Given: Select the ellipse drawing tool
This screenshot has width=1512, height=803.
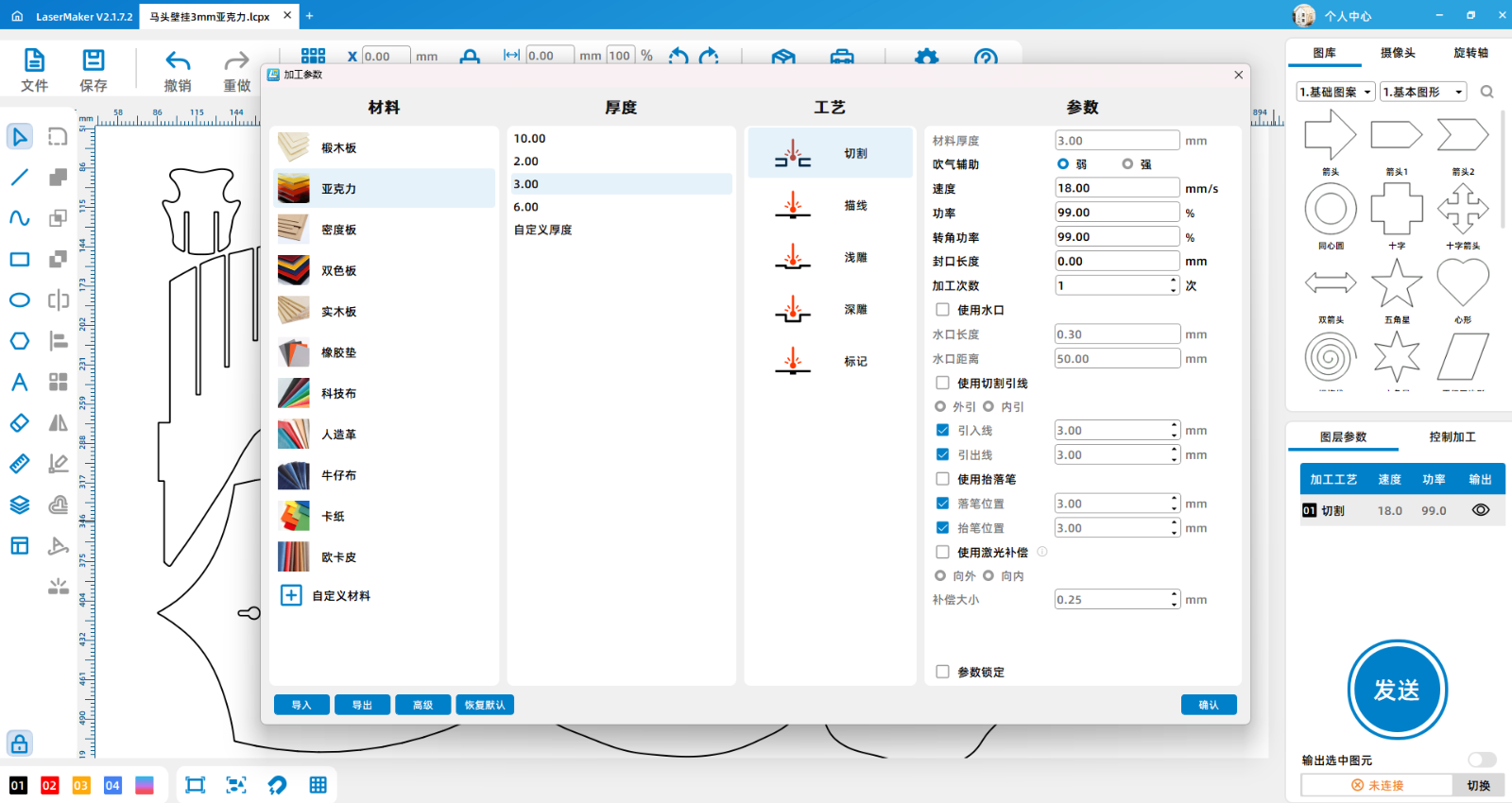Looking at the screenshot, I should pyautogui.click(x=19, y=299).
